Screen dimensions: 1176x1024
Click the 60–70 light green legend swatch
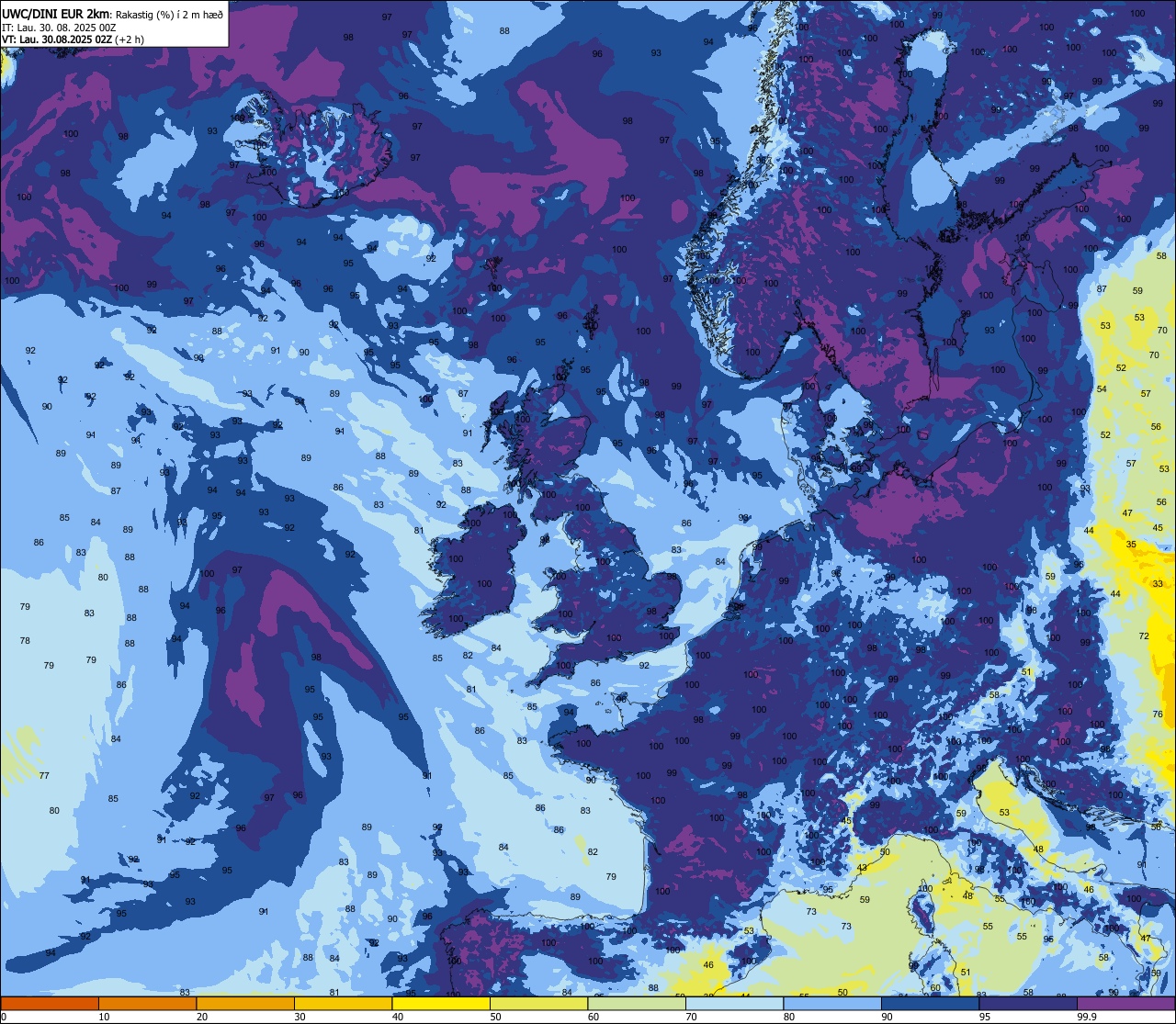click(637, 1003)
